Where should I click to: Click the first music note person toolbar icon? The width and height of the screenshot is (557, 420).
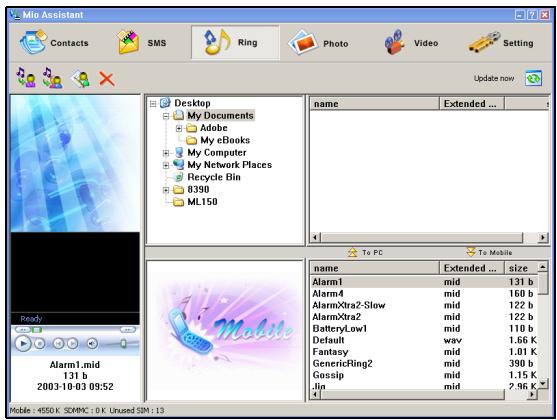[x=26, y=78]
